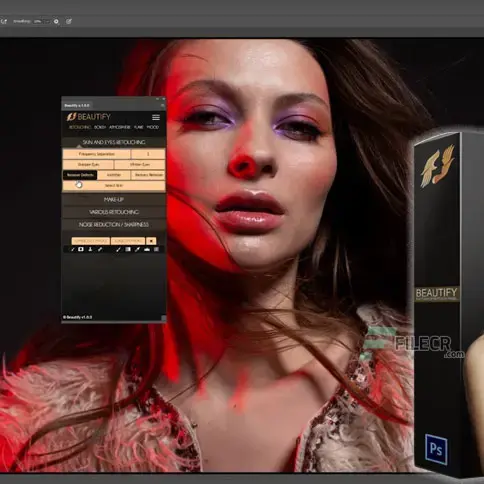Click the gradient square icon in Beautify bottom toolbar

click(x=128, y=249)
